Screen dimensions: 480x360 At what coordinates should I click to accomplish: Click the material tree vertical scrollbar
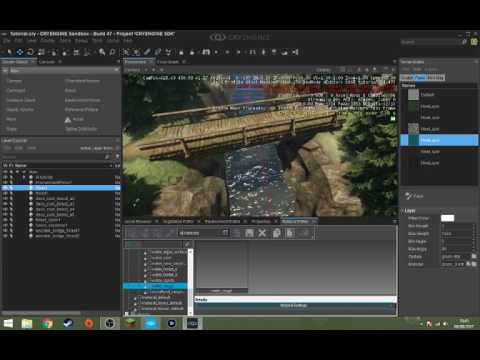tap(190, 282)
